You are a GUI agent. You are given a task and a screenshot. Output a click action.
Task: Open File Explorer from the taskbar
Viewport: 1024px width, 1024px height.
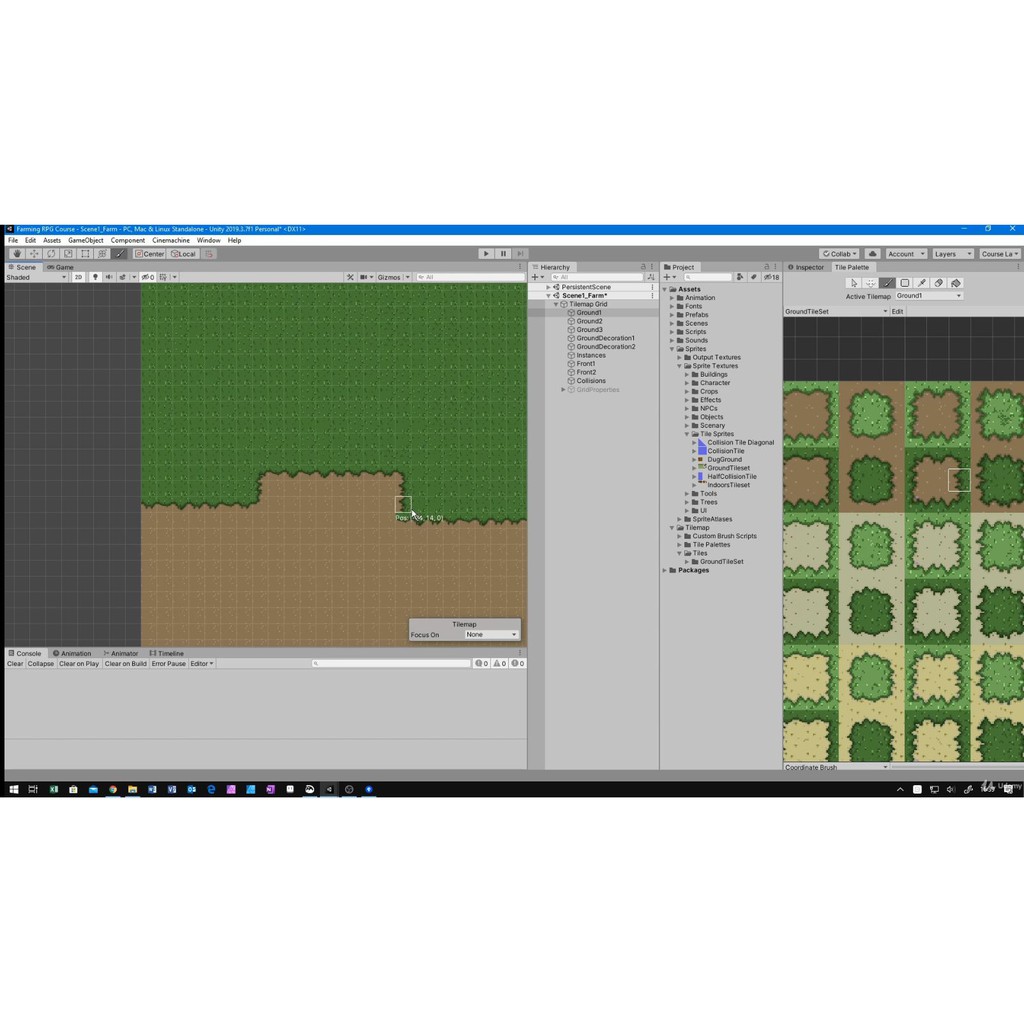pos(133,789)
